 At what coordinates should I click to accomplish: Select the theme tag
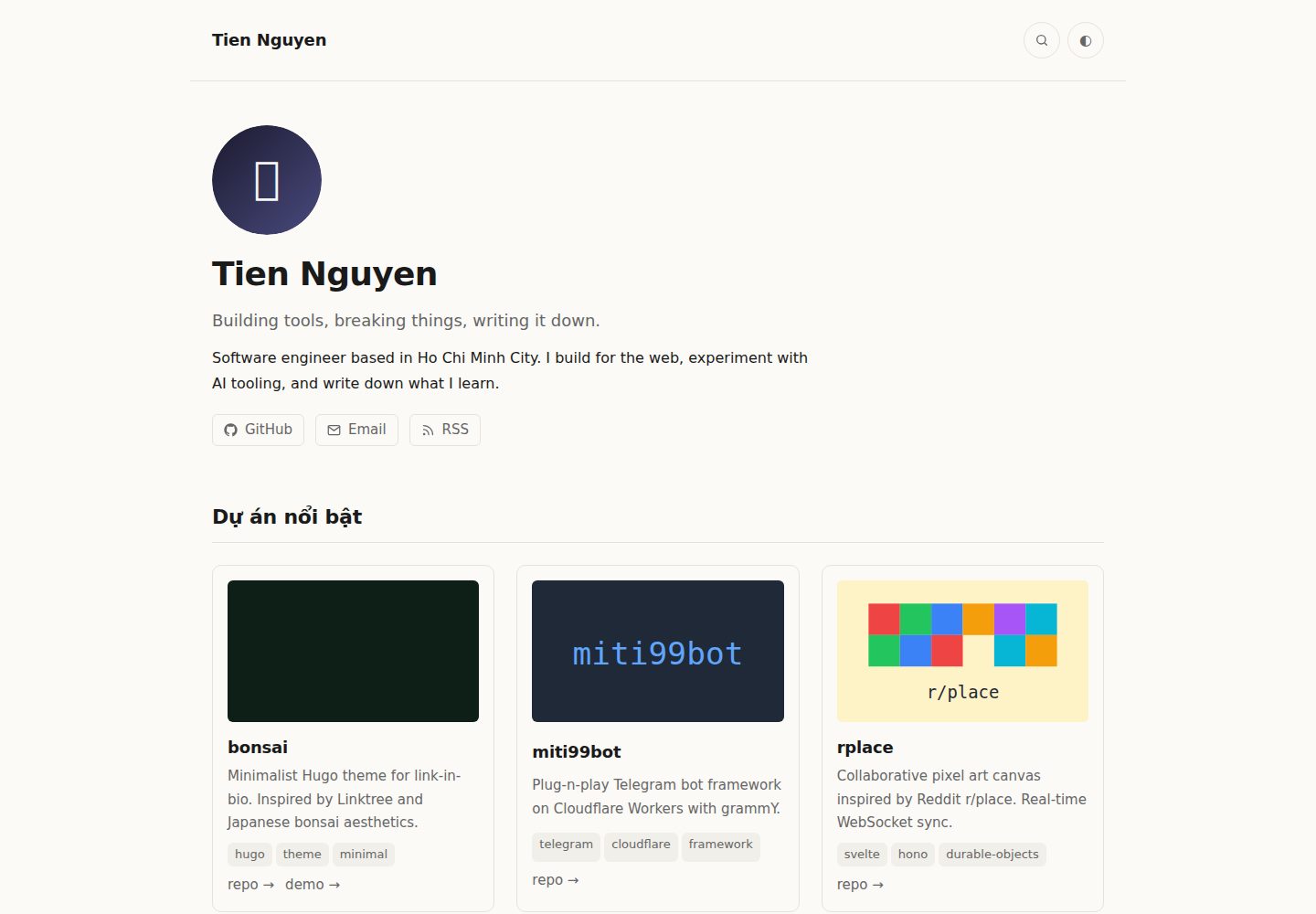(x=302, y=855)
